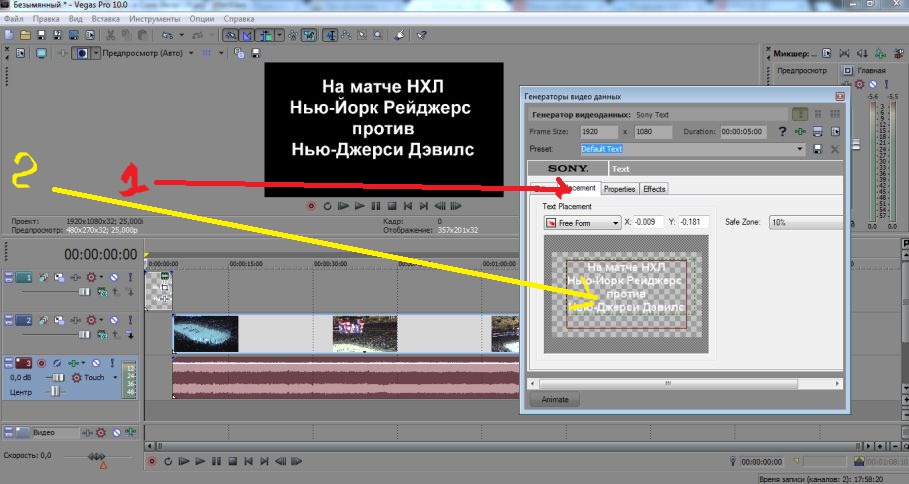
Task: Open the Инструменты menu
Action: 155,19
